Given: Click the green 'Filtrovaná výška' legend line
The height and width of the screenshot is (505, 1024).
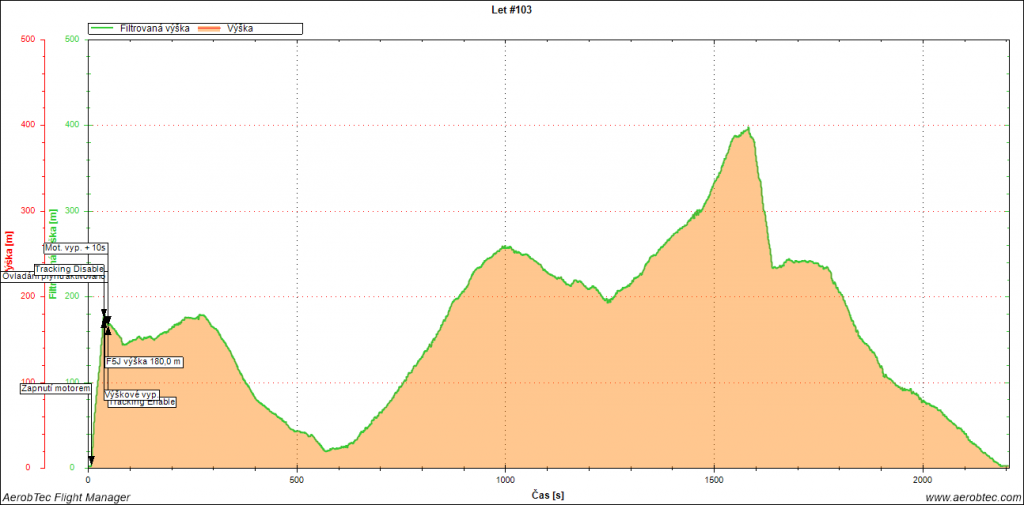Looking at the screenshot, I should tap(103, 29).
